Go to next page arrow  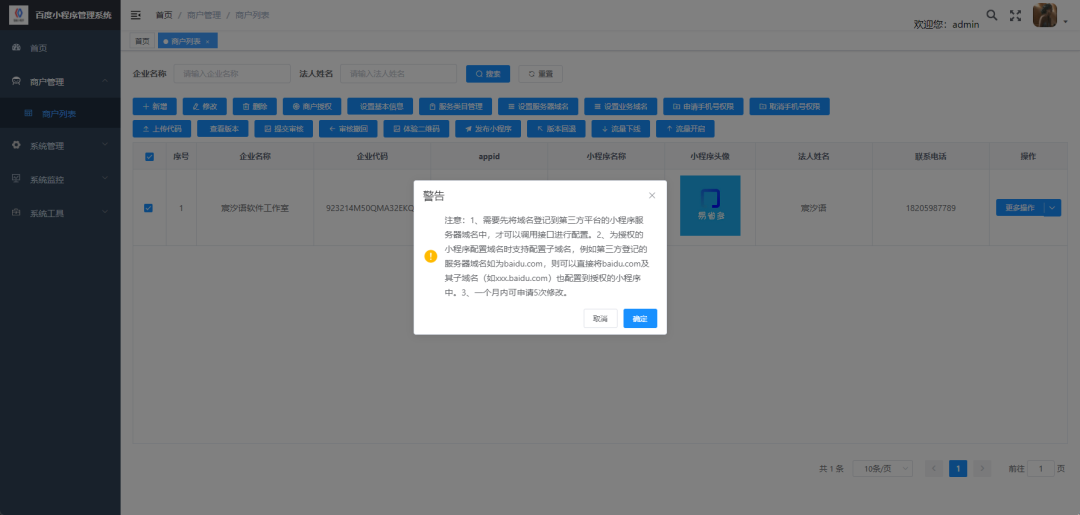(x=982, y=469)
